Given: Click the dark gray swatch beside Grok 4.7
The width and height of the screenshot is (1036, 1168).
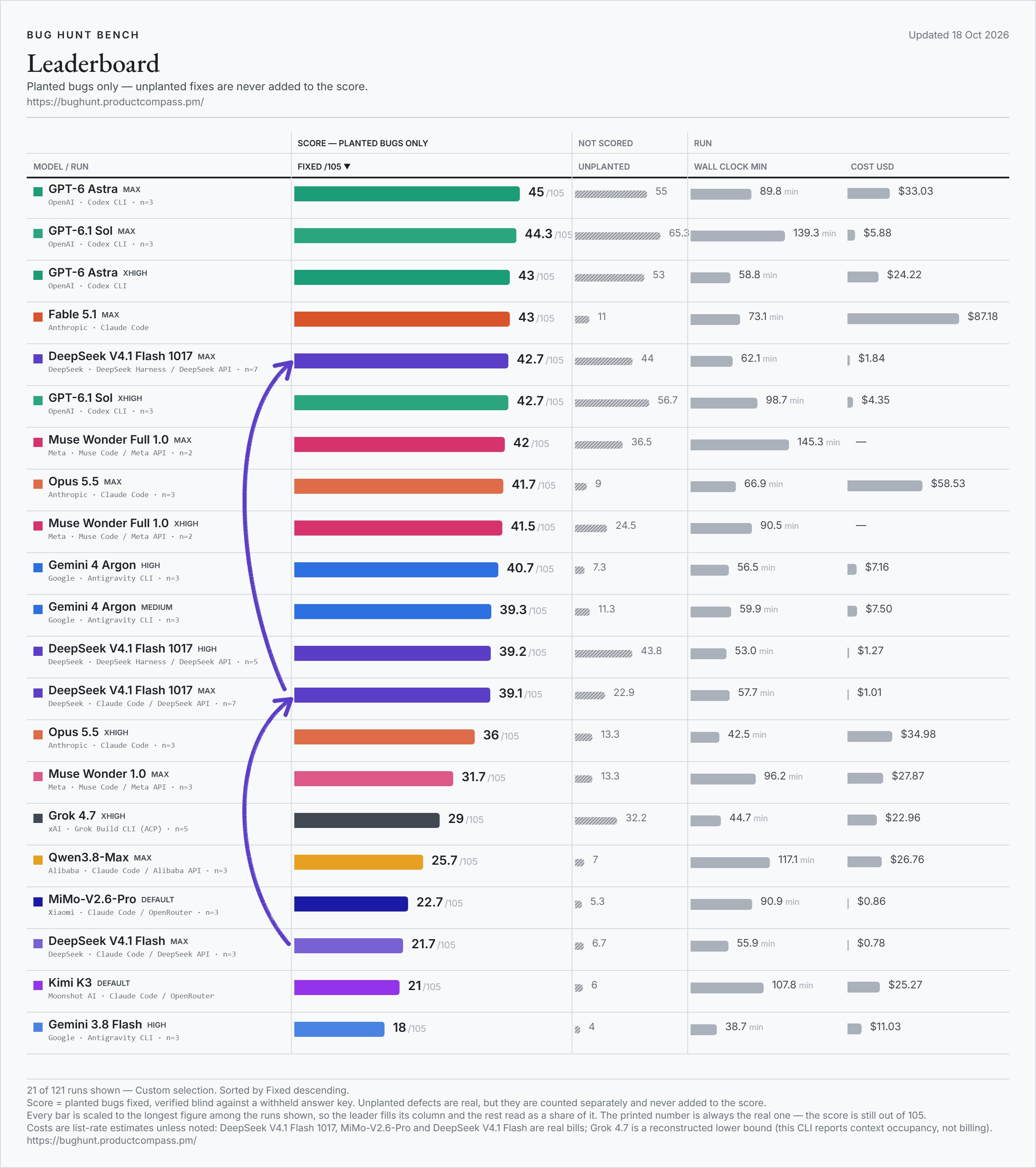Looking at the screenshot, I should coord(38,818).
